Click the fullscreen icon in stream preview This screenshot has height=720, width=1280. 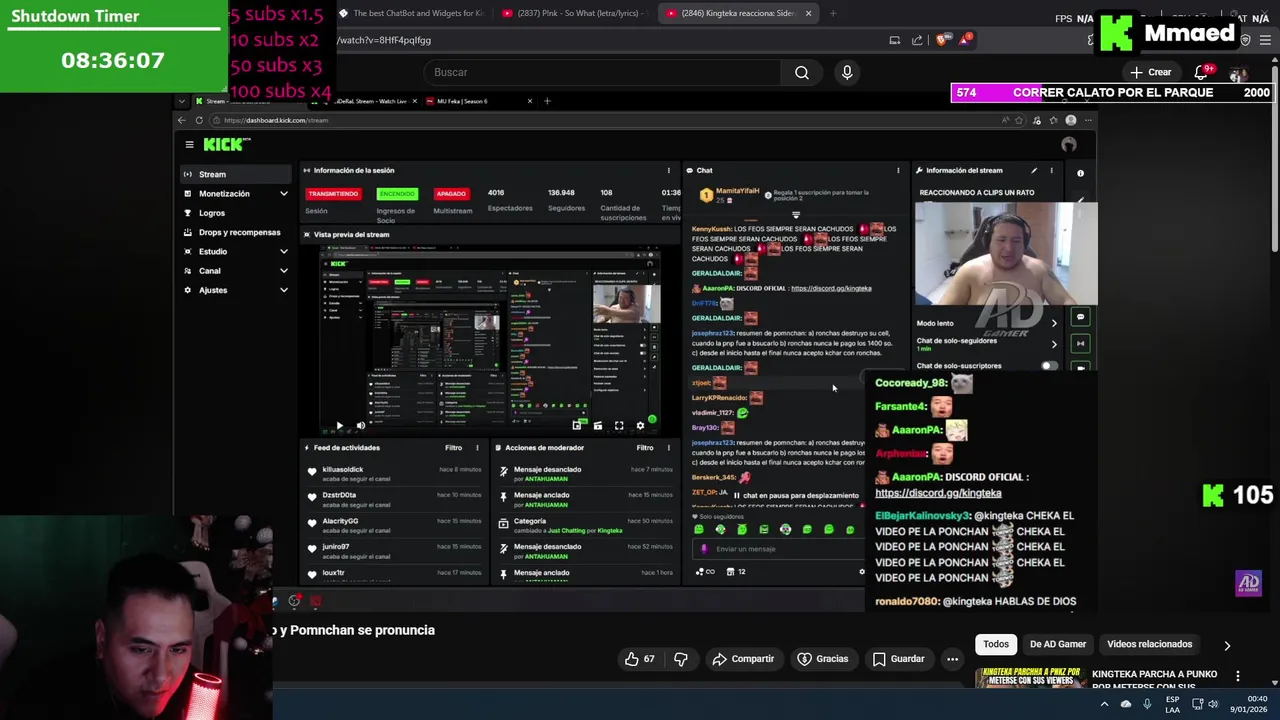619,426
